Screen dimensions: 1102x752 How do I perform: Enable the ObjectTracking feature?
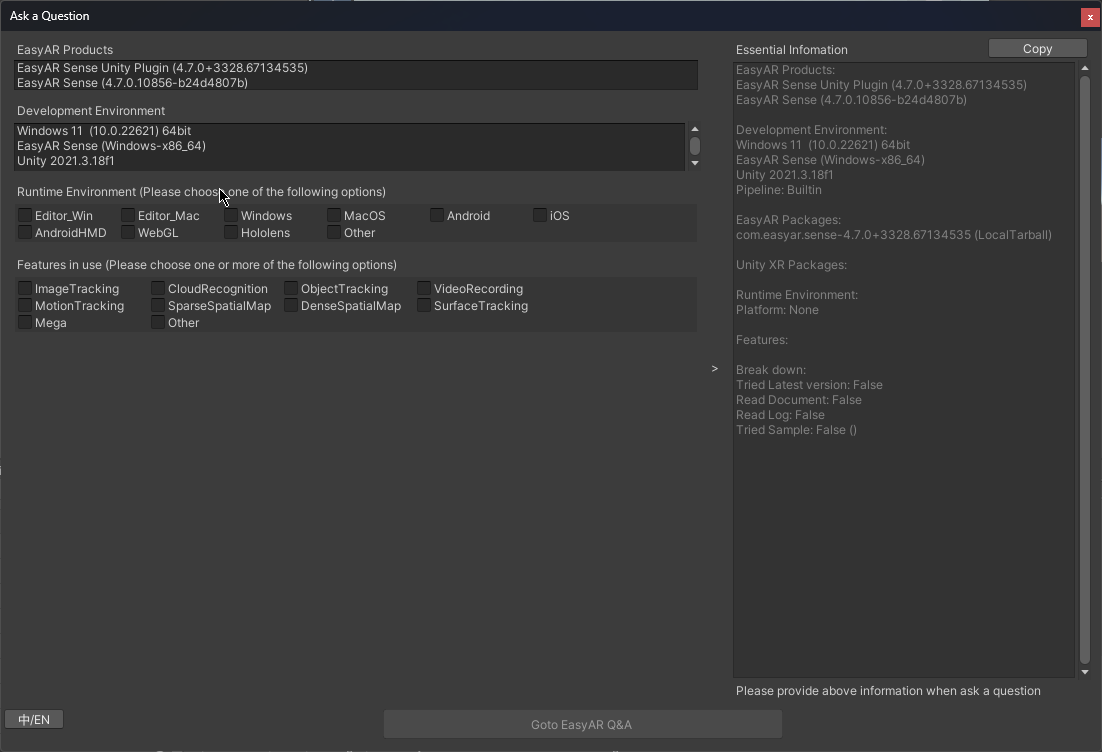pos(291,289)
